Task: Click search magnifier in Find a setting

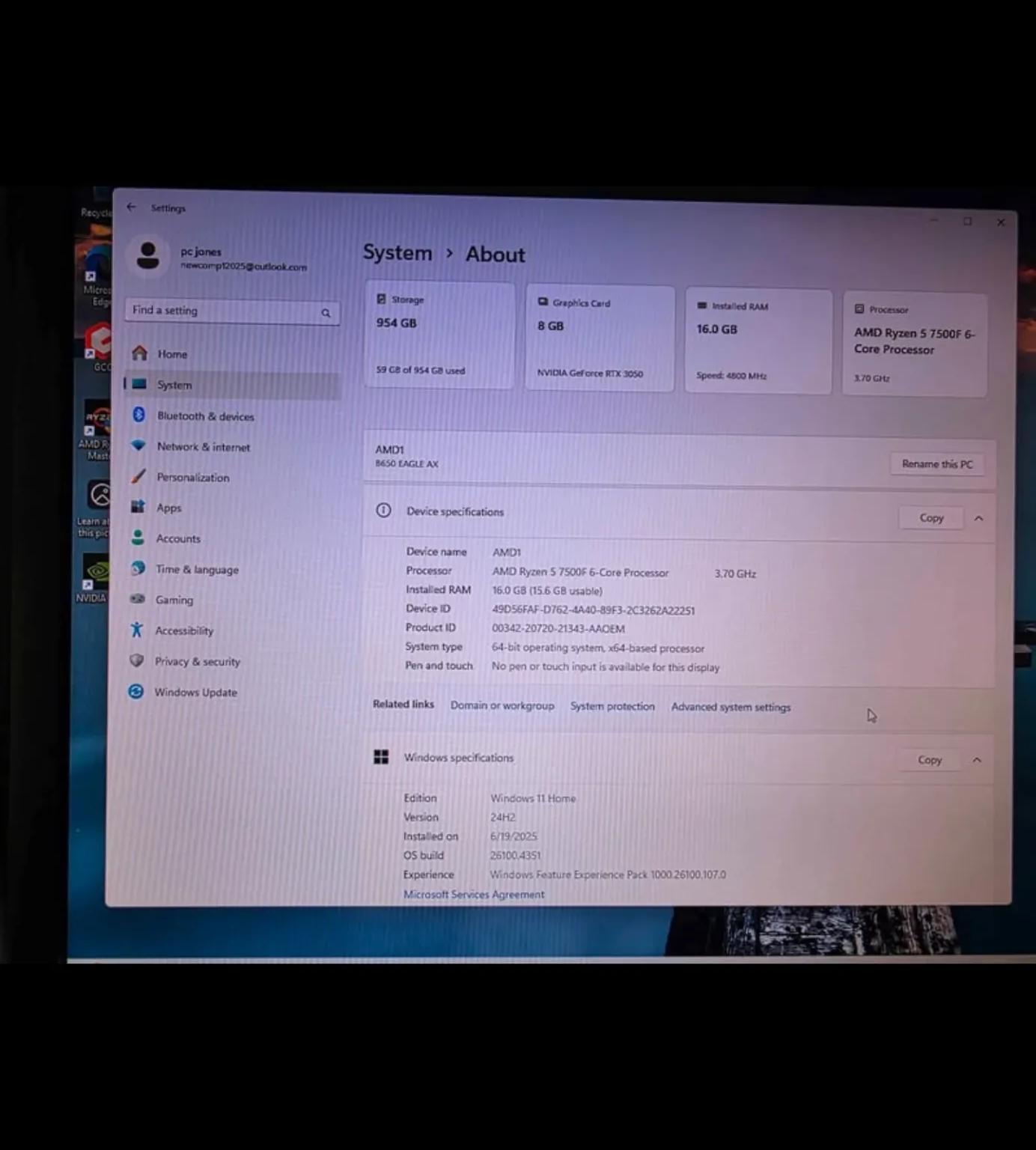Action: pyautogui.click(x=326, y=313)
